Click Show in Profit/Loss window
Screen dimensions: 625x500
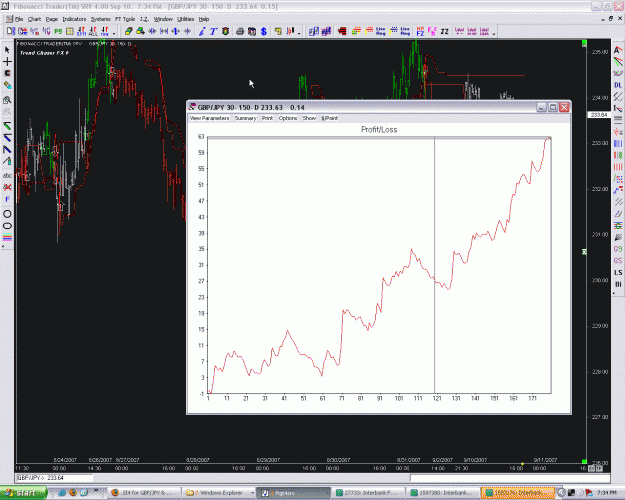309,118
